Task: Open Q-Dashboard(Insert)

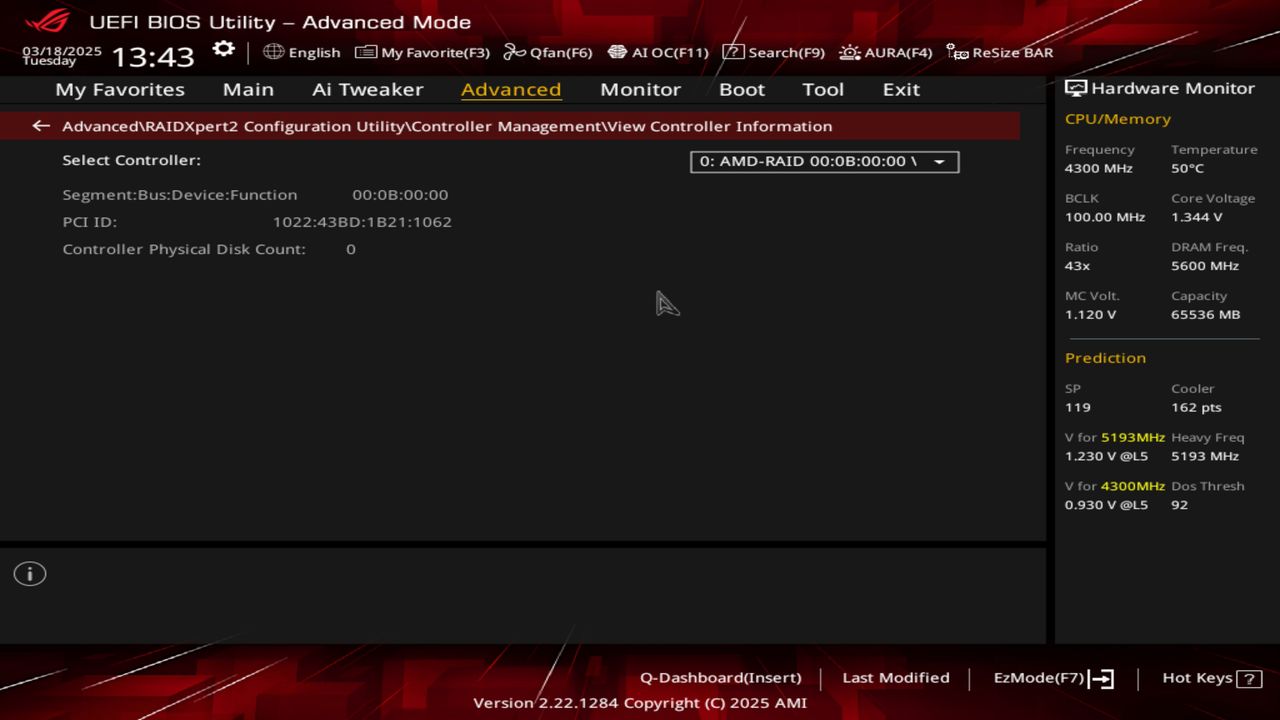Action: pyautogui.click(x=720, y=678)
